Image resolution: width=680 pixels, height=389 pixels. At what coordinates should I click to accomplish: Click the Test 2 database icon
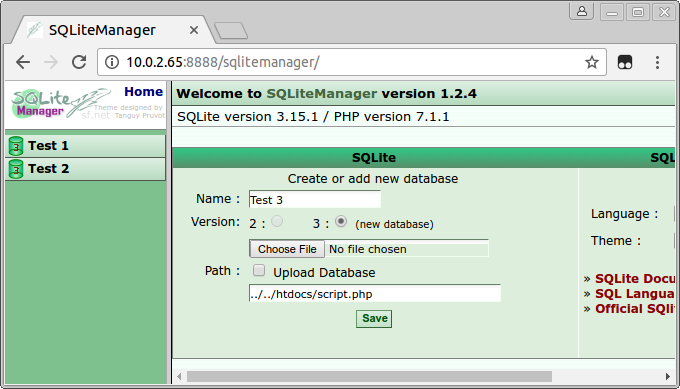(x=16, y=169)
